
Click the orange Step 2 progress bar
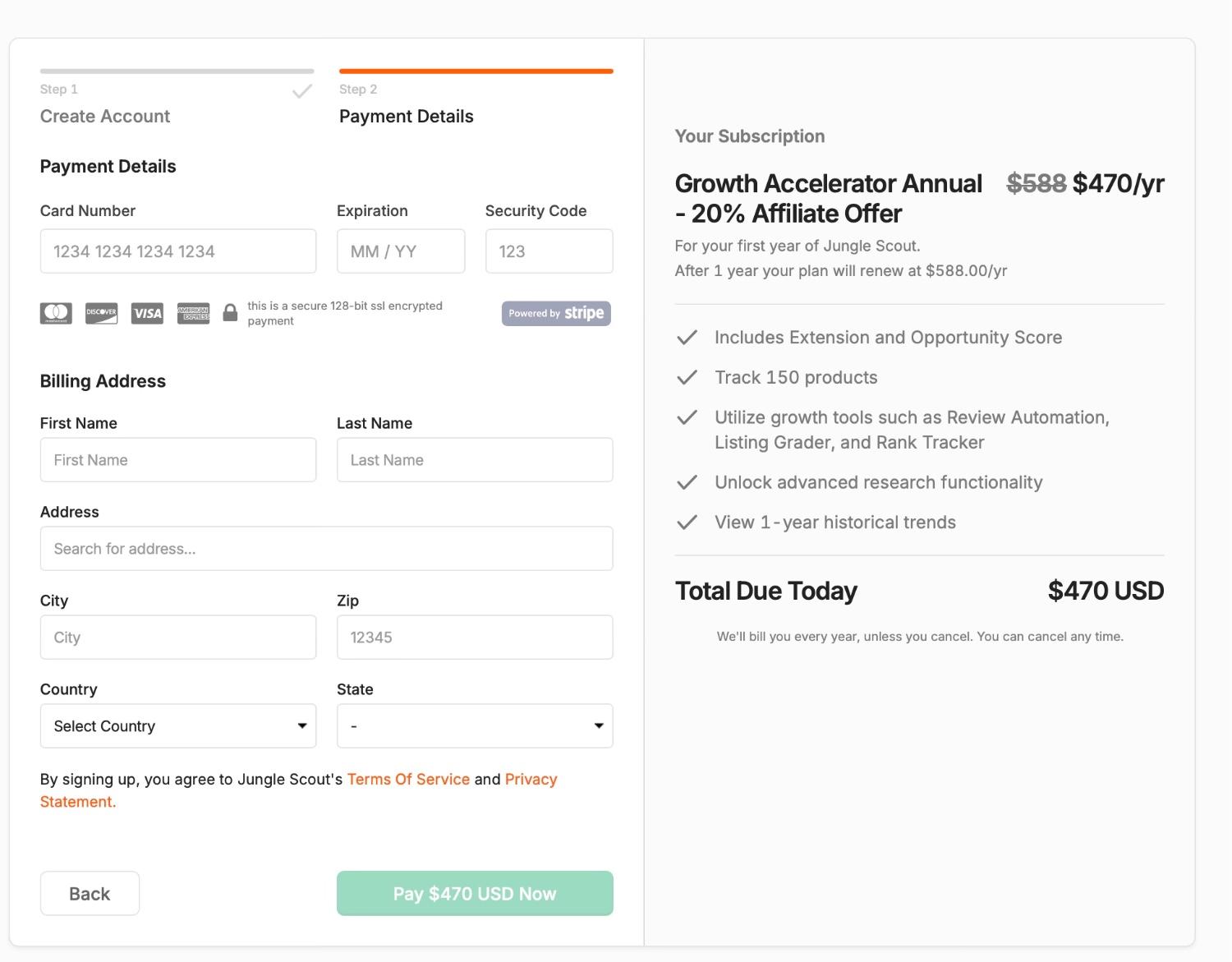coord(476,71)
